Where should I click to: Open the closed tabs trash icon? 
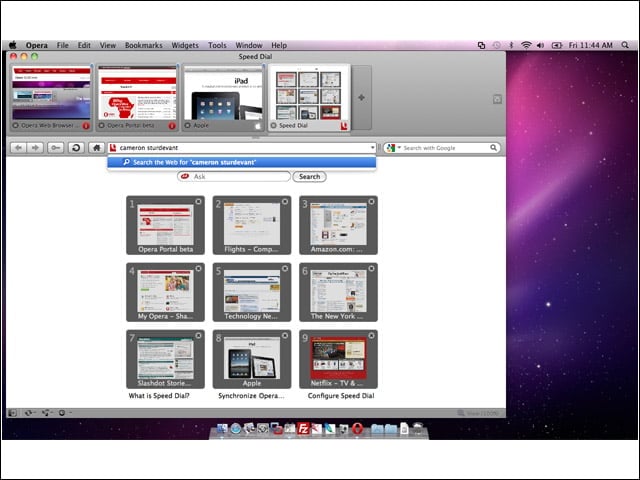pos(497,99)
